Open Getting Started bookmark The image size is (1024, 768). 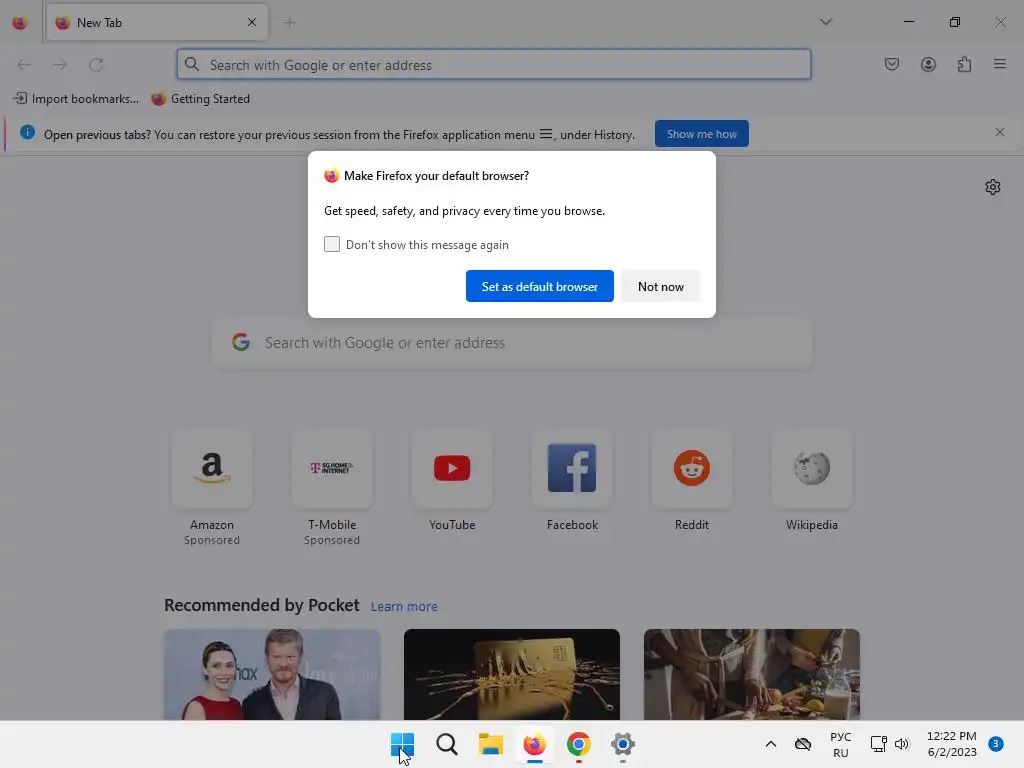(200, 99)
